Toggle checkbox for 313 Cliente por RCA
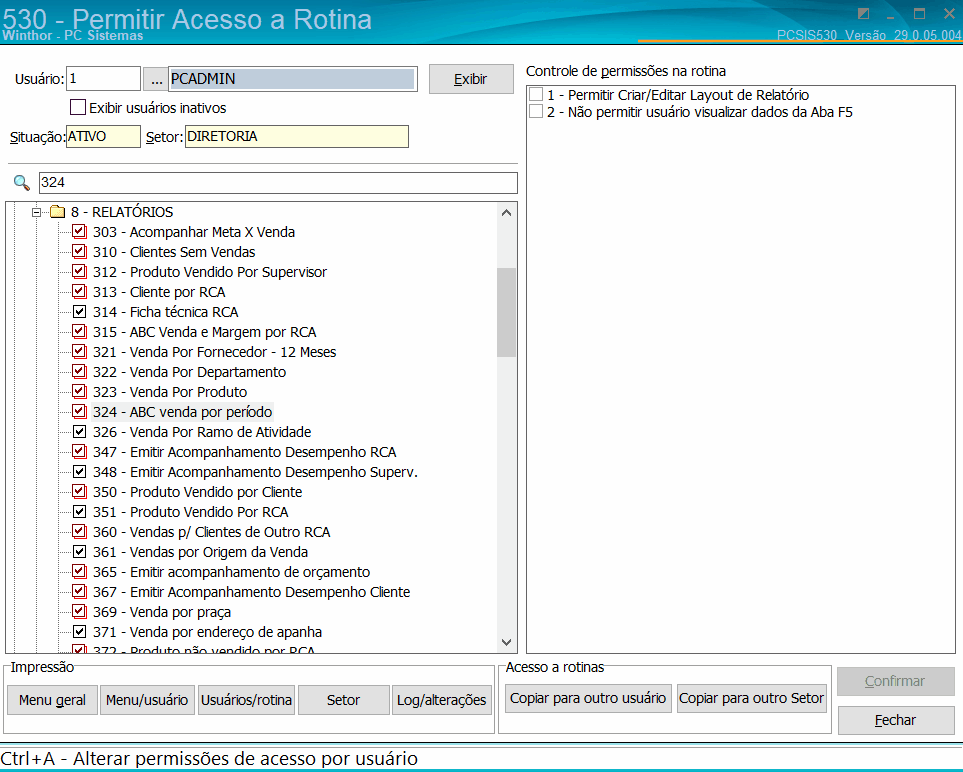 click(x=79, y=292)
